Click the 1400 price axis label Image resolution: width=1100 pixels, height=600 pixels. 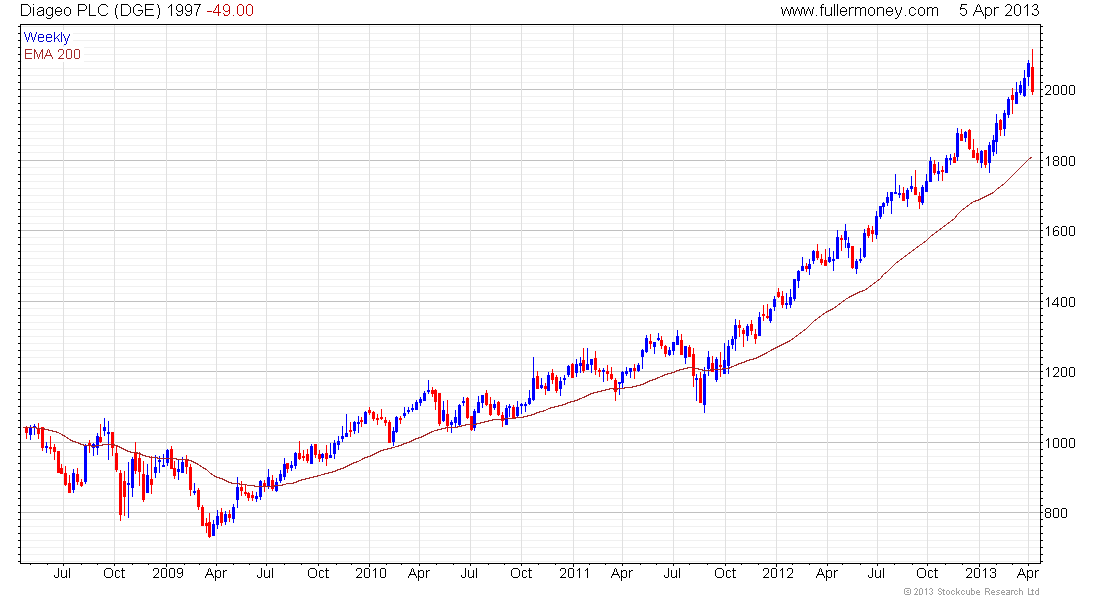[x=1060, y=302]
